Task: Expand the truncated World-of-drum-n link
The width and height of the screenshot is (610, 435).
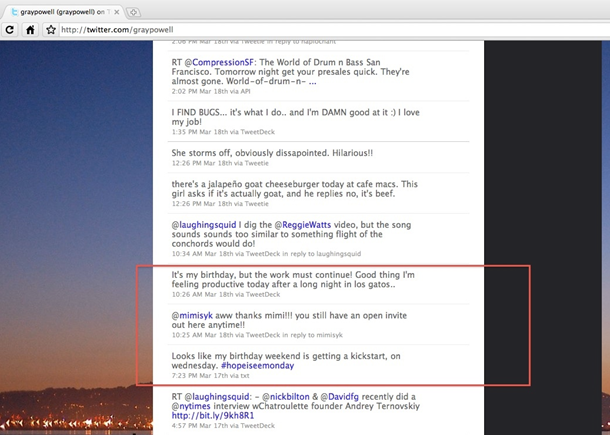Action: coord(312,81)
